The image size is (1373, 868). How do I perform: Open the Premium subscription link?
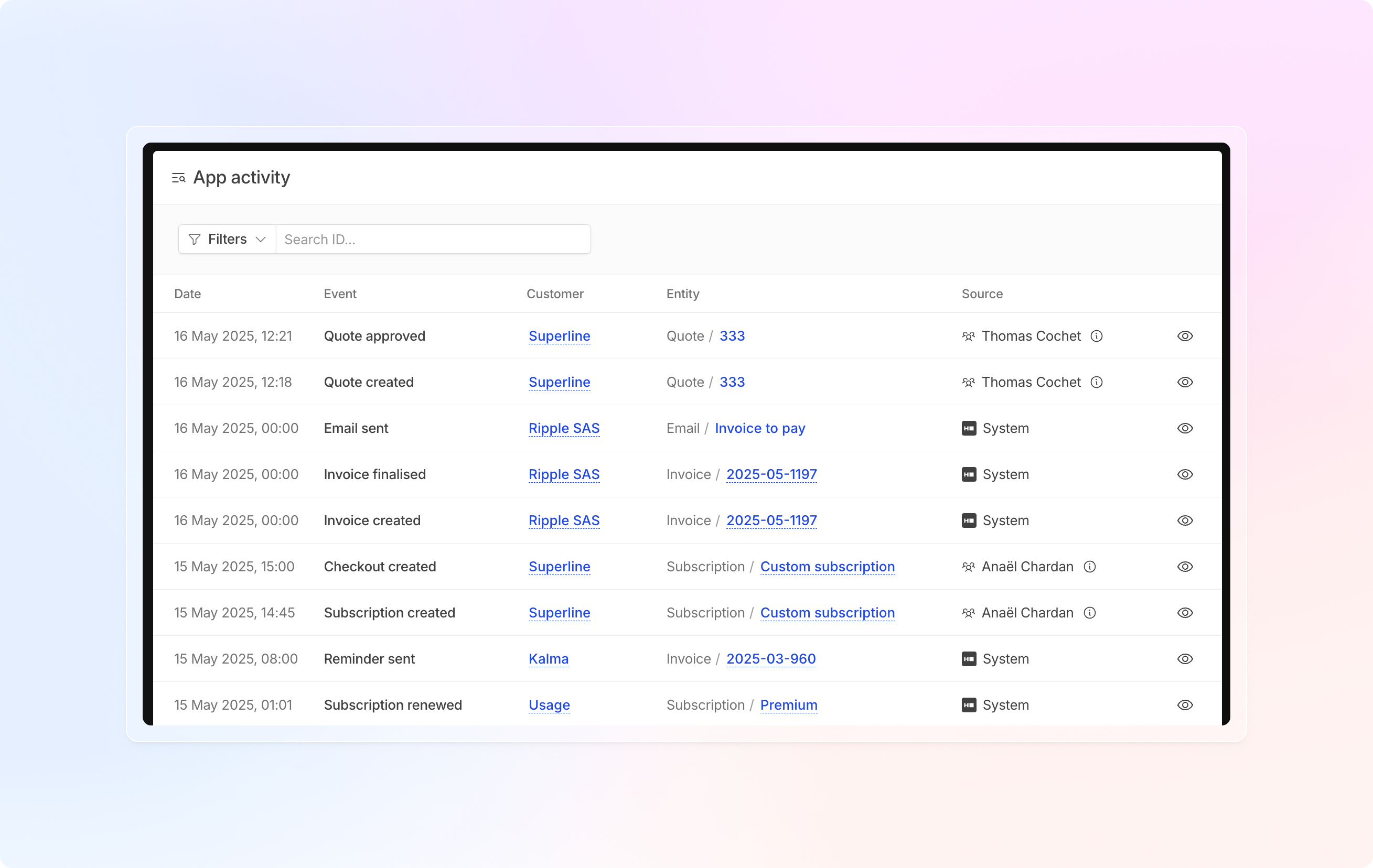789,706
